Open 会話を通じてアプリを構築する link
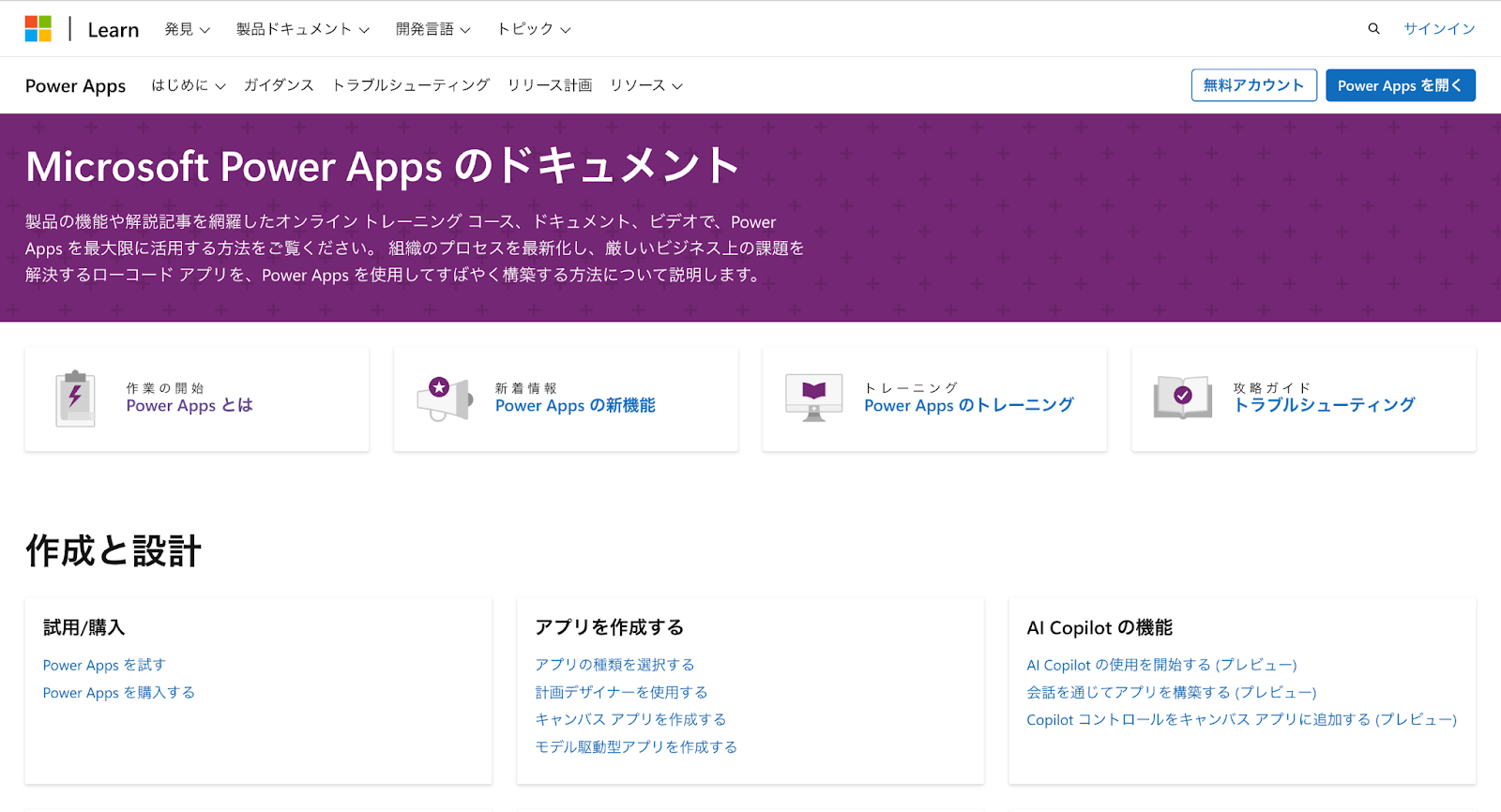 (x=1172, y=692)
